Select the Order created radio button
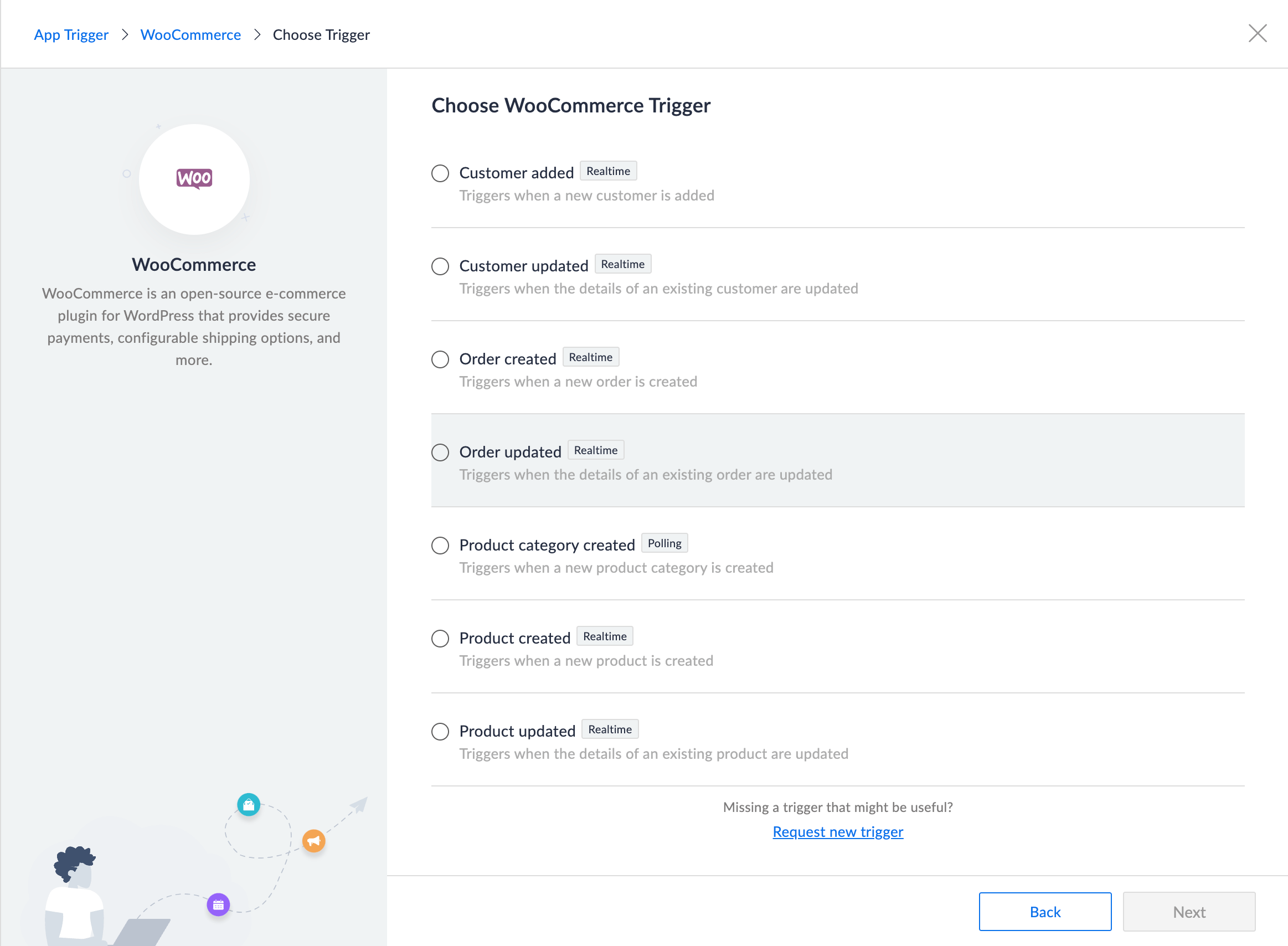This screenshot has width=1288, height=946. [x=440, y=359]
